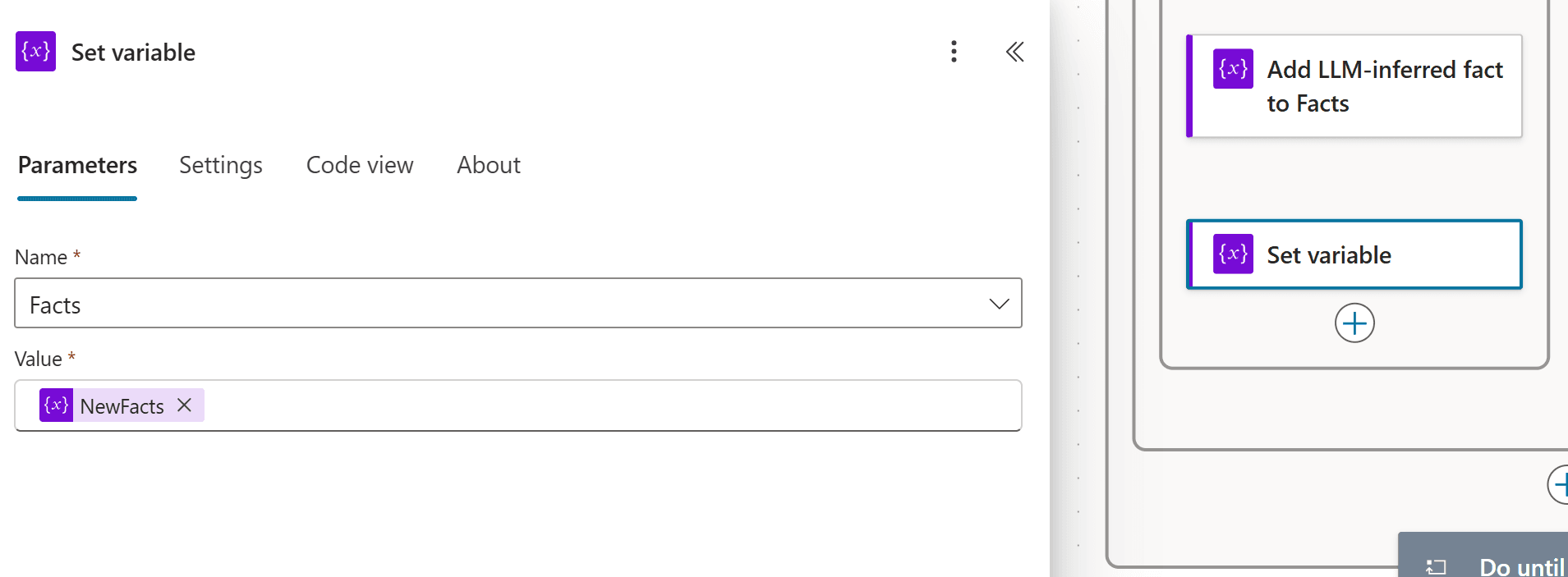Click the Set variable panel header icon
Image resolution: width=1568 pixels, height=577 pixels.
[x=35, y=52]
